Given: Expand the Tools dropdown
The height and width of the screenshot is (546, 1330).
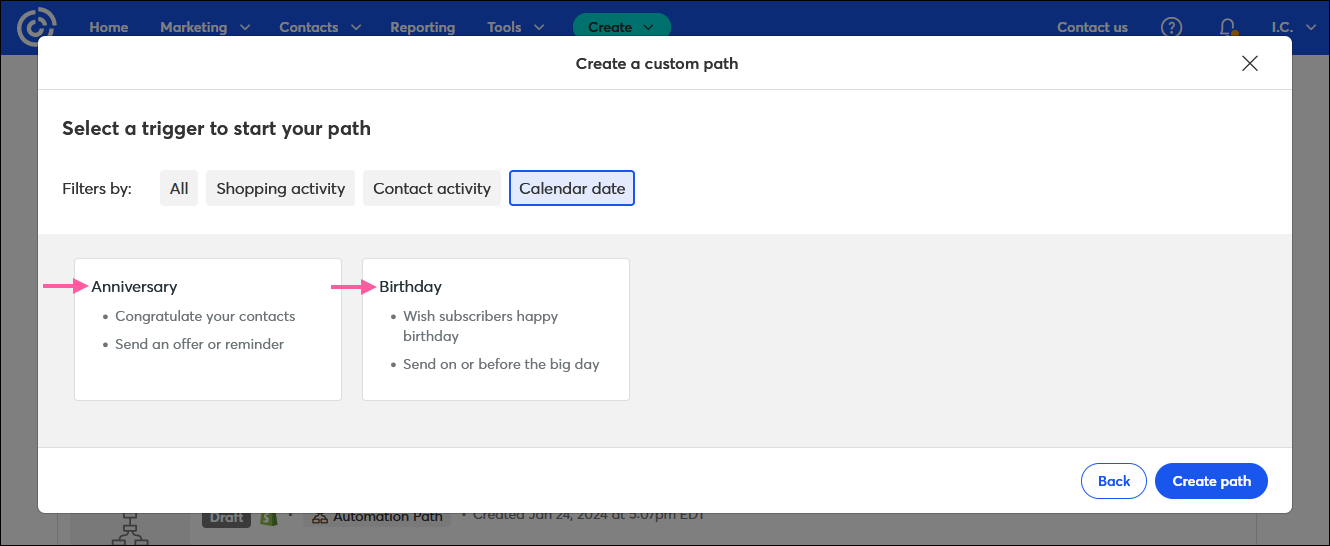Looking at the screenshot, I should tap(516, 27).
